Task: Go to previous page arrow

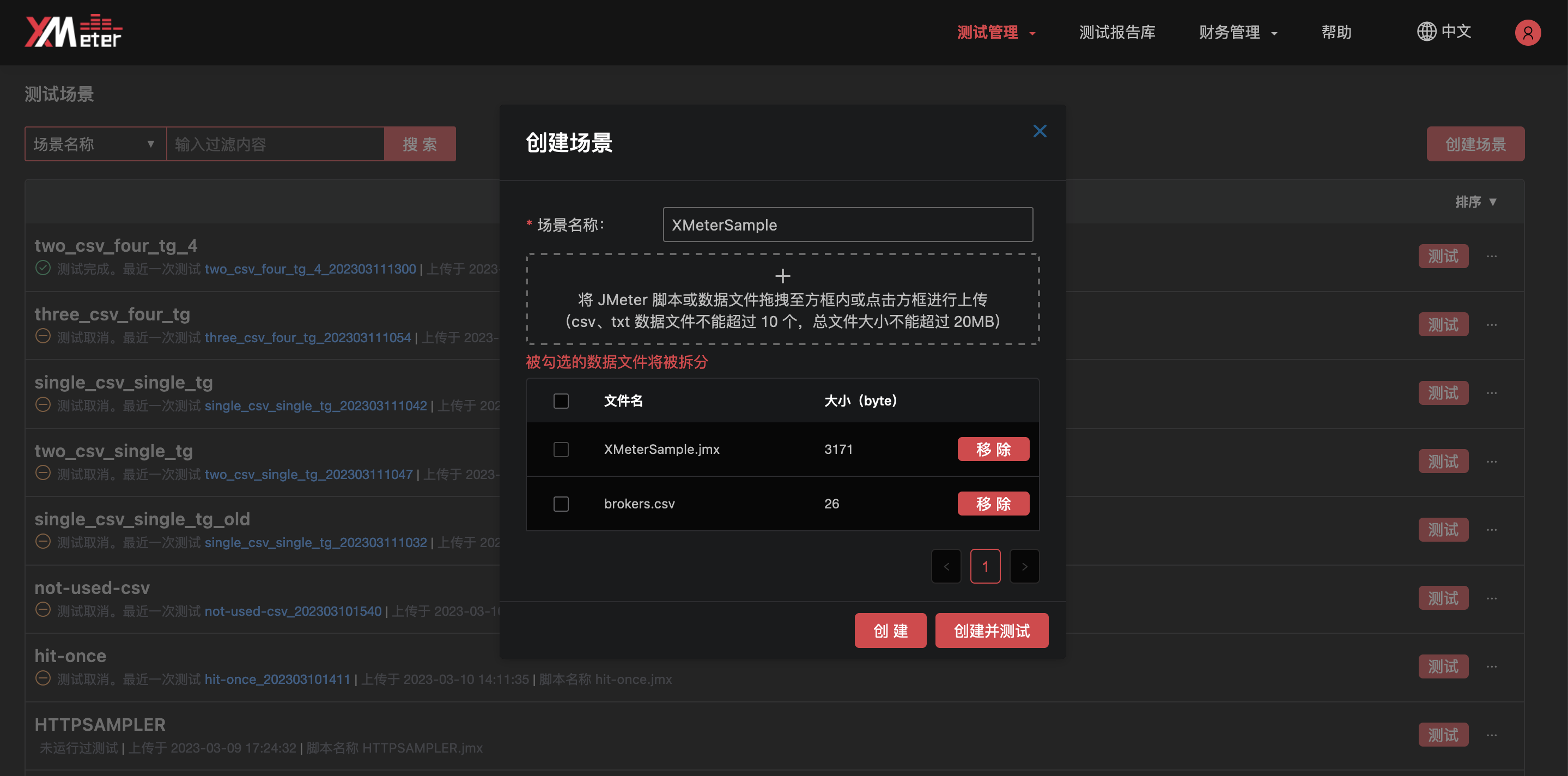Action: pyautogui.click(x=946, y=567)
